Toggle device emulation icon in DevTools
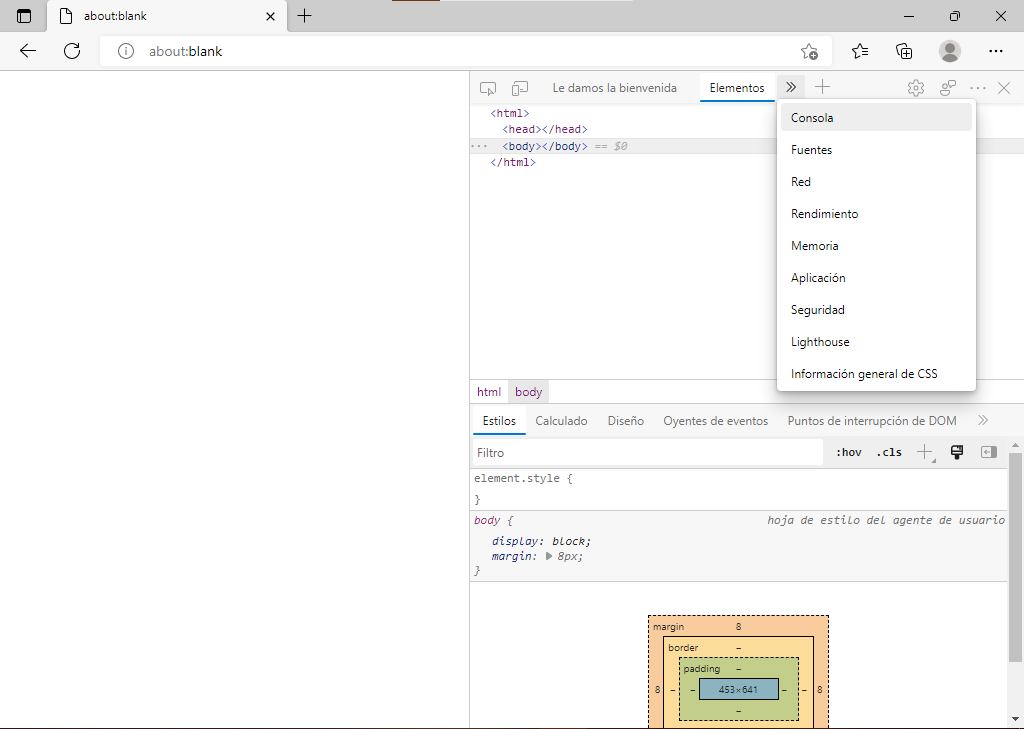This screenshot has height=729, width=1024. [x=520, y=88]
